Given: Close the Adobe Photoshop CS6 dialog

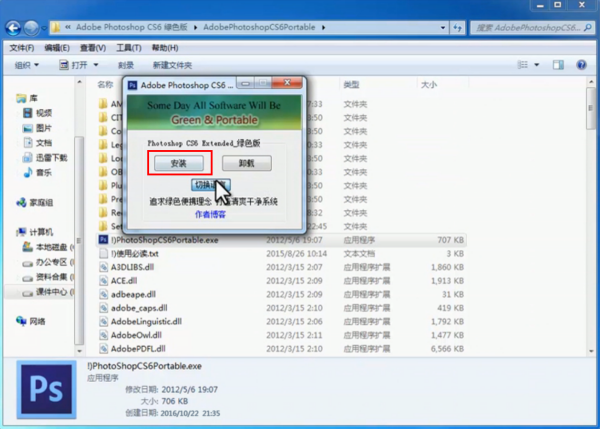Looking at the screenshot, I should click(x=287, y=83).
